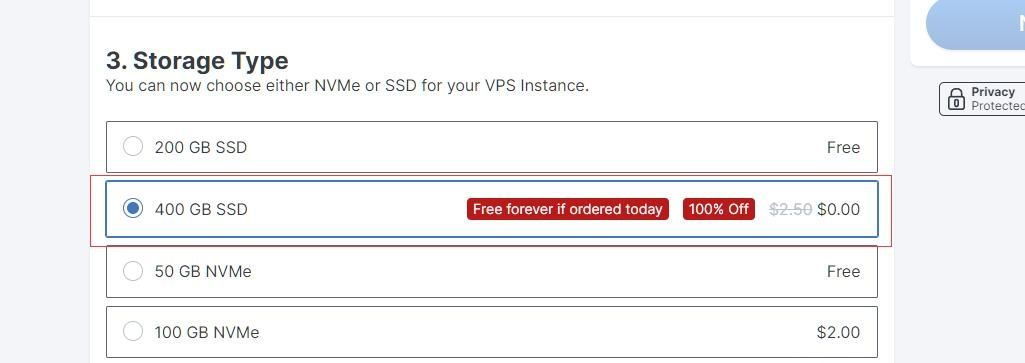Click the $0.00 discounted price

839,209
